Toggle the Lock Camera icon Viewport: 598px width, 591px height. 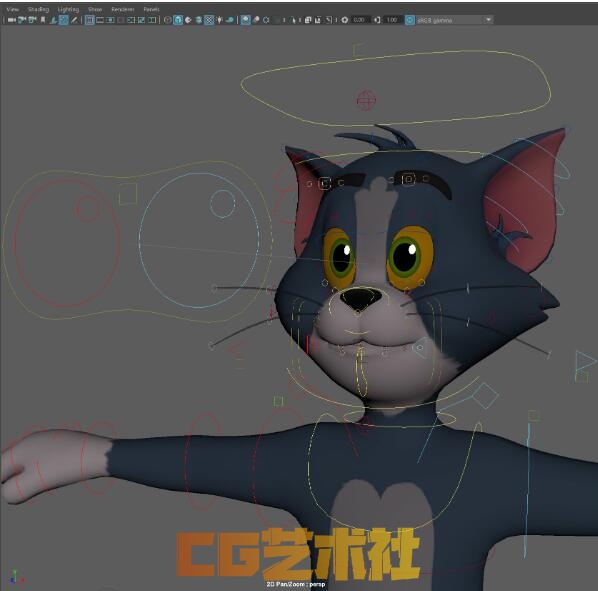[22, 20]
